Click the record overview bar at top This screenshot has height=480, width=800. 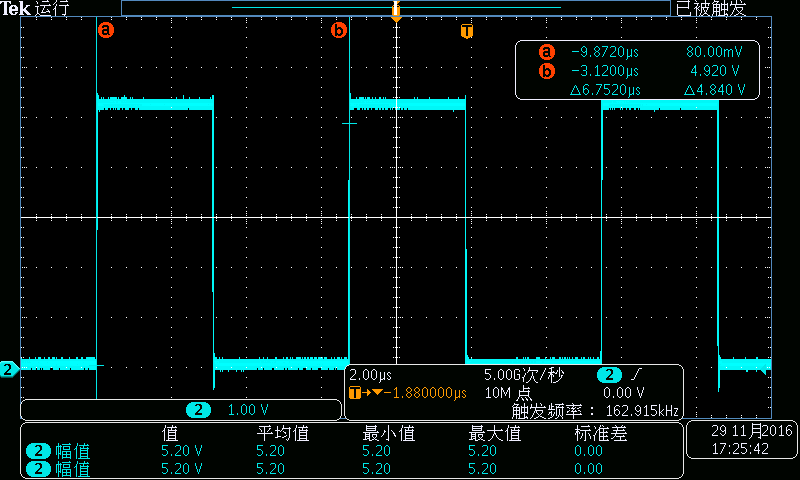click(396, 8)
